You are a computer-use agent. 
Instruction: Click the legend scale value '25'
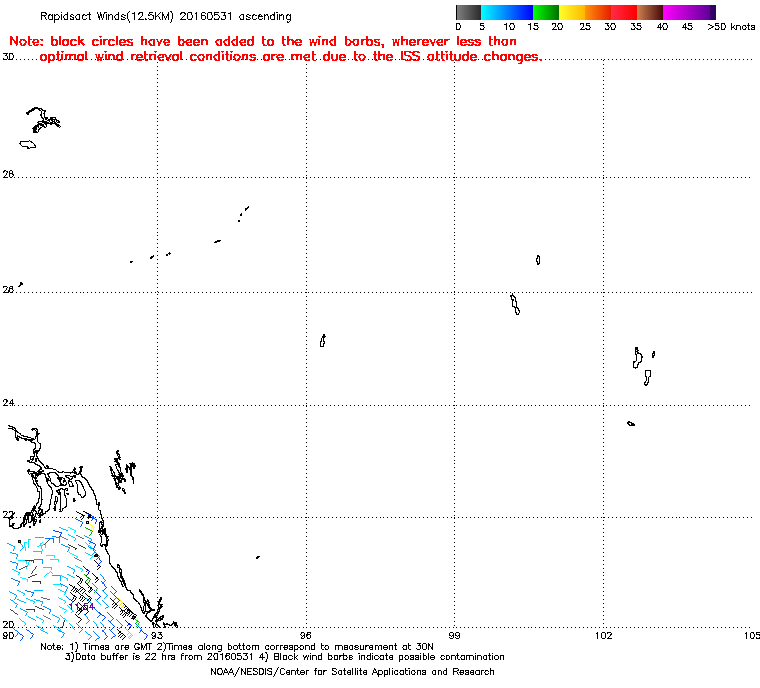pos(585,27)
